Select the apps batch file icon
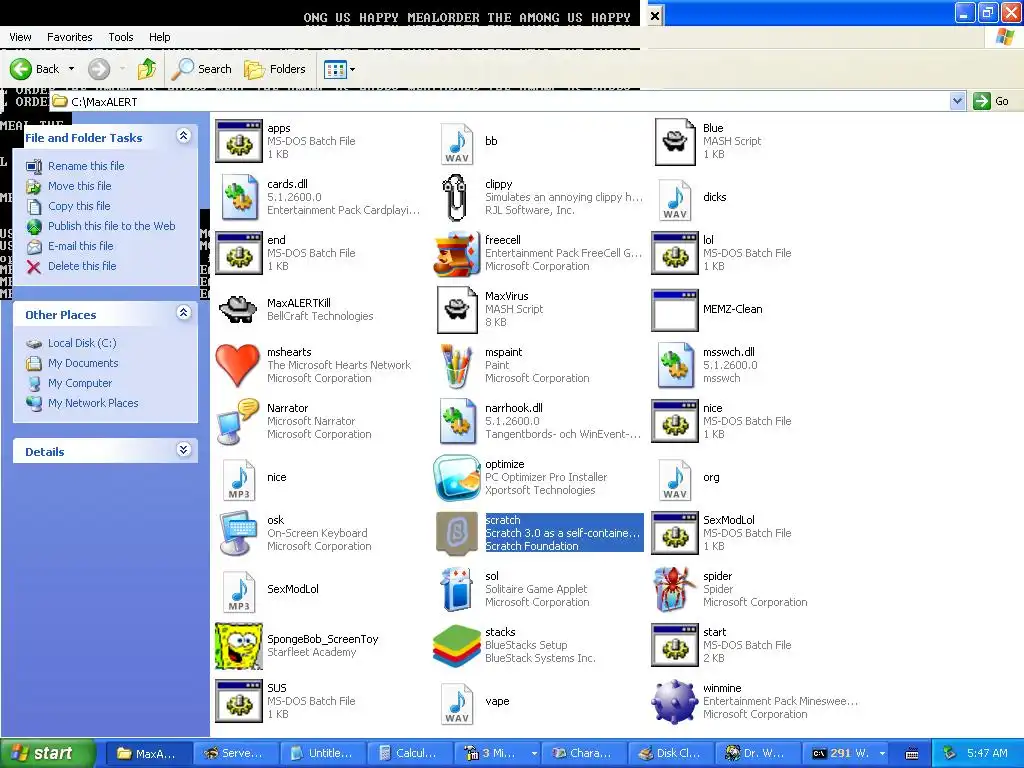 coord(239,141)
